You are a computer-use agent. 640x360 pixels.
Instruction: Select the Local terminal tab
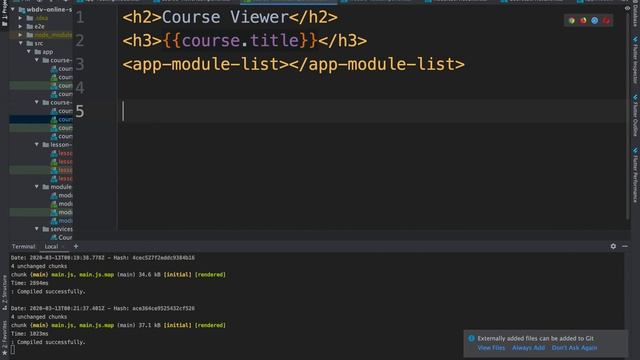click(x=51, y=247)
